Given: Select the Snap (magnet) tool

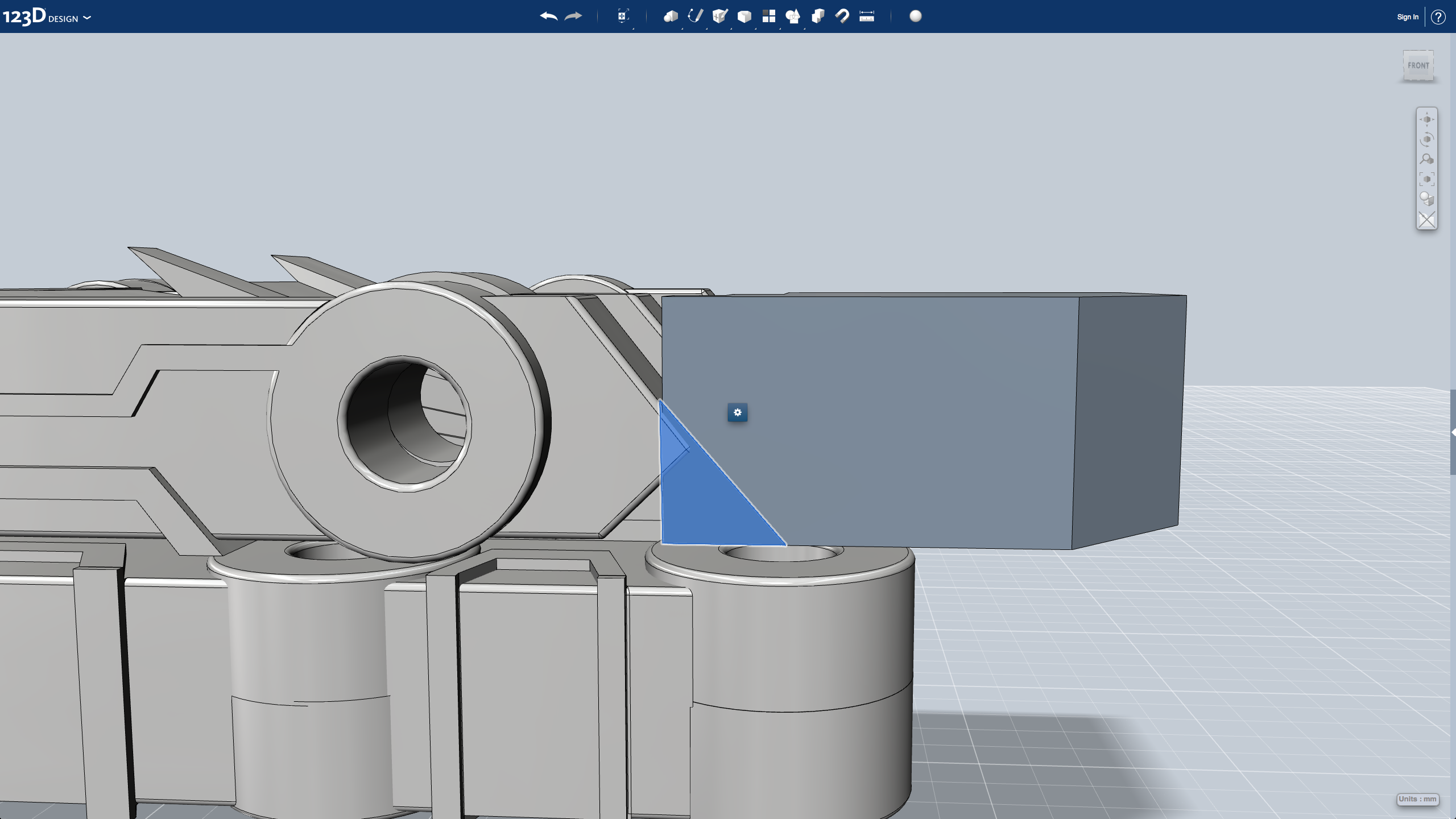Looking at the screenshot, I should coord(842,16).
